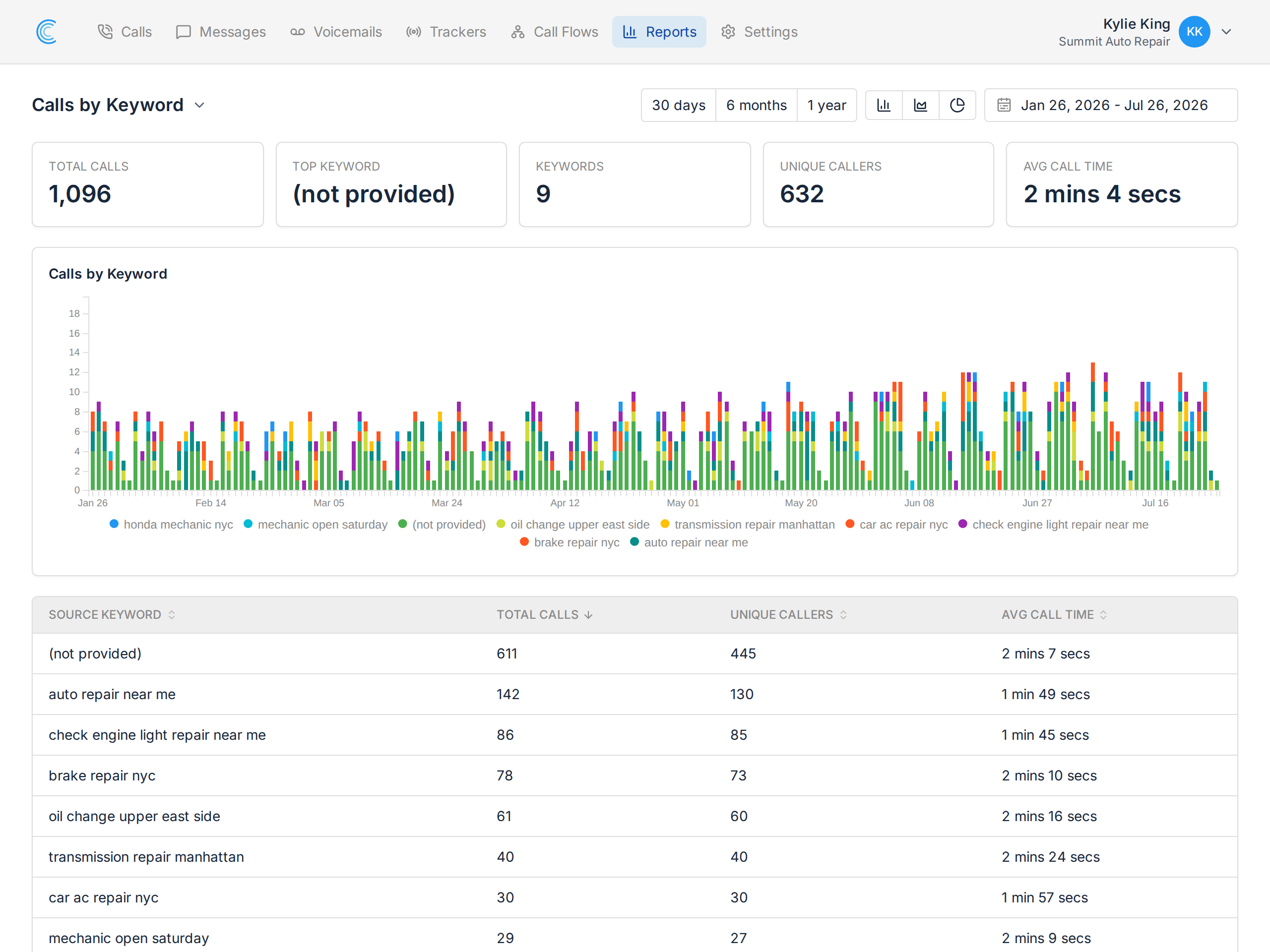Select the 1 year range button
This screenshot has width=1270, height=952.
pos(827,105)
